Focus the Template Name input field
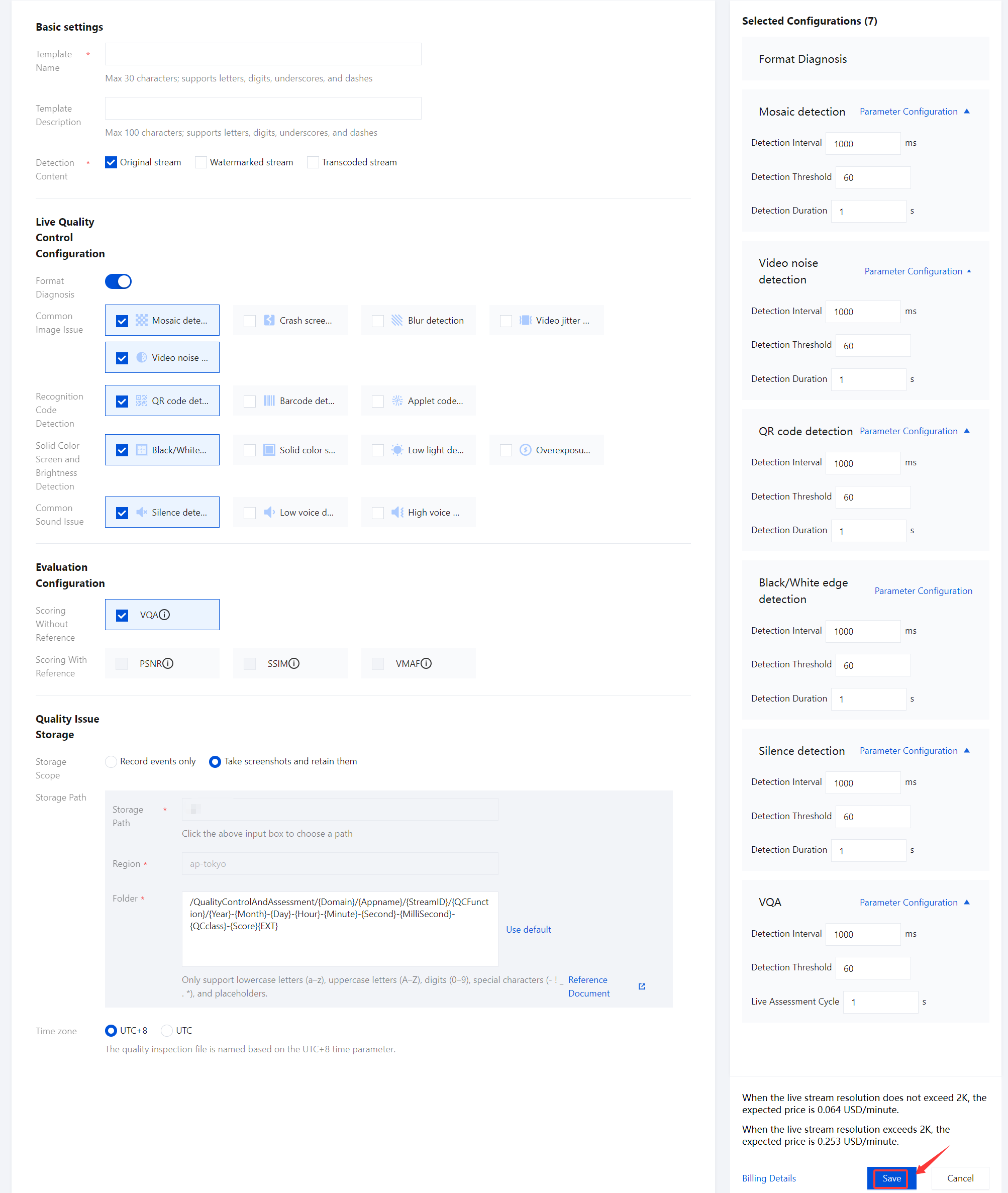 click(x=263, y=54)
